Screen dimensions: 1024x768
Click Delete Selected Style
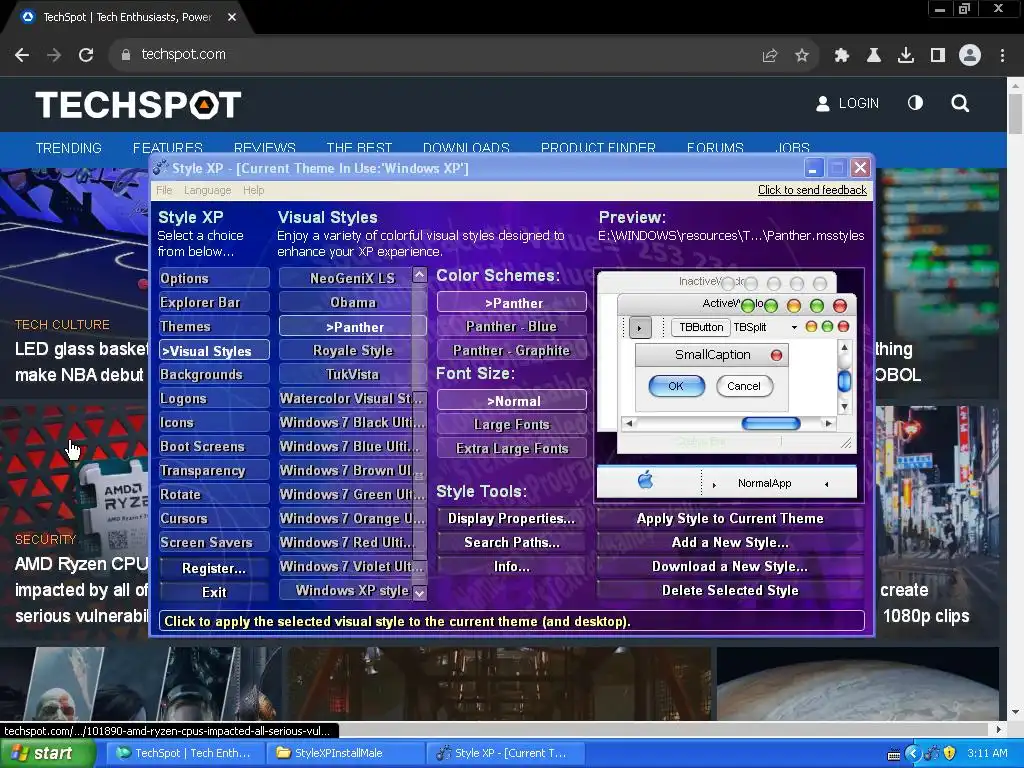click(x=730, y=590)
